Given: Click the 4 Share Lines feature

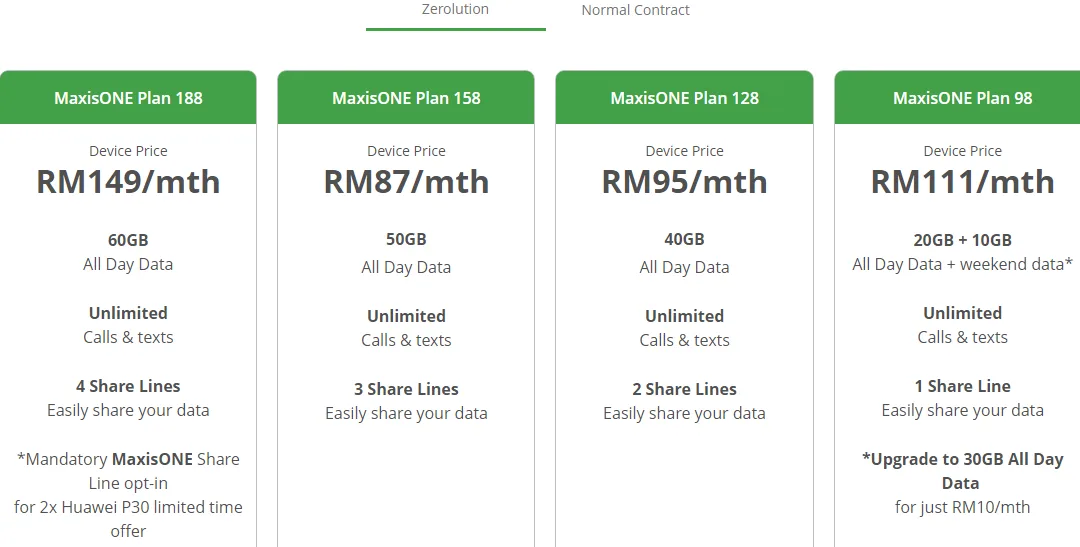Looking at the screenshot, I should click(128, 386).
